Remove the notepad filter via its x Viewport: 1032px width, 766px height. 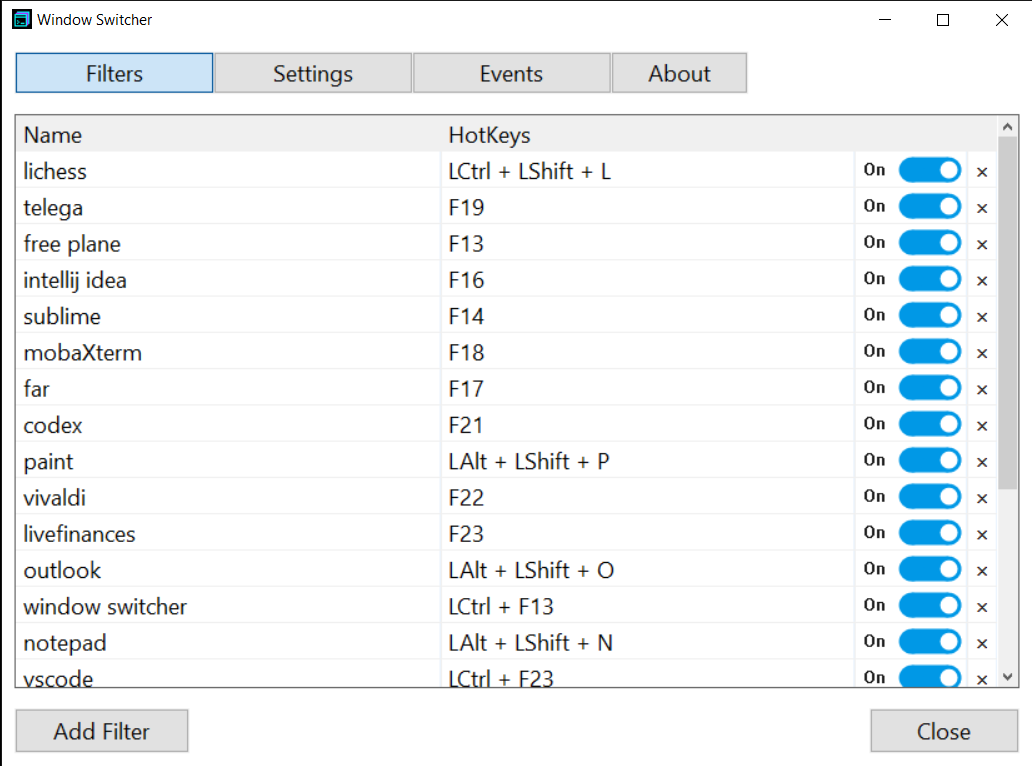tap(982, 643)
